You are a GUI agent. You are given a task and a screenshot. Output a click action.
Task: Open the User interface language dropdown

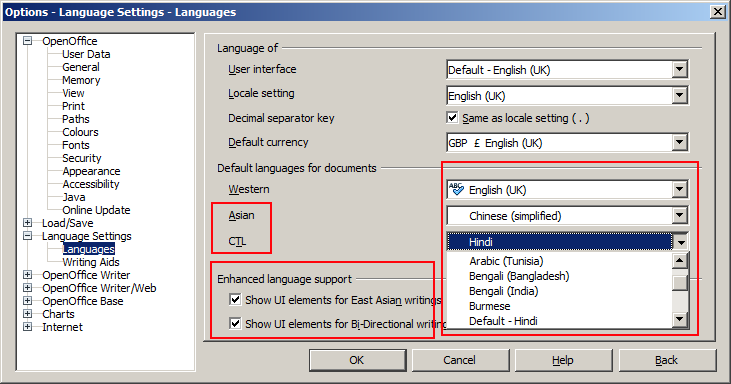(x=680, y=70)
